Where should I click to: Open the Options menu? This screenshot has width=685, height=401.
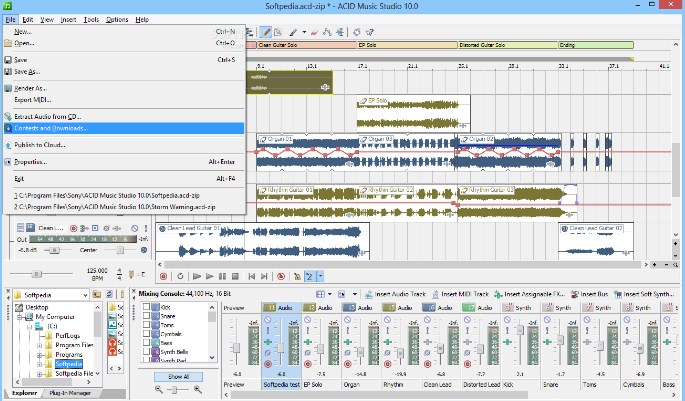[x=117, y=20]
